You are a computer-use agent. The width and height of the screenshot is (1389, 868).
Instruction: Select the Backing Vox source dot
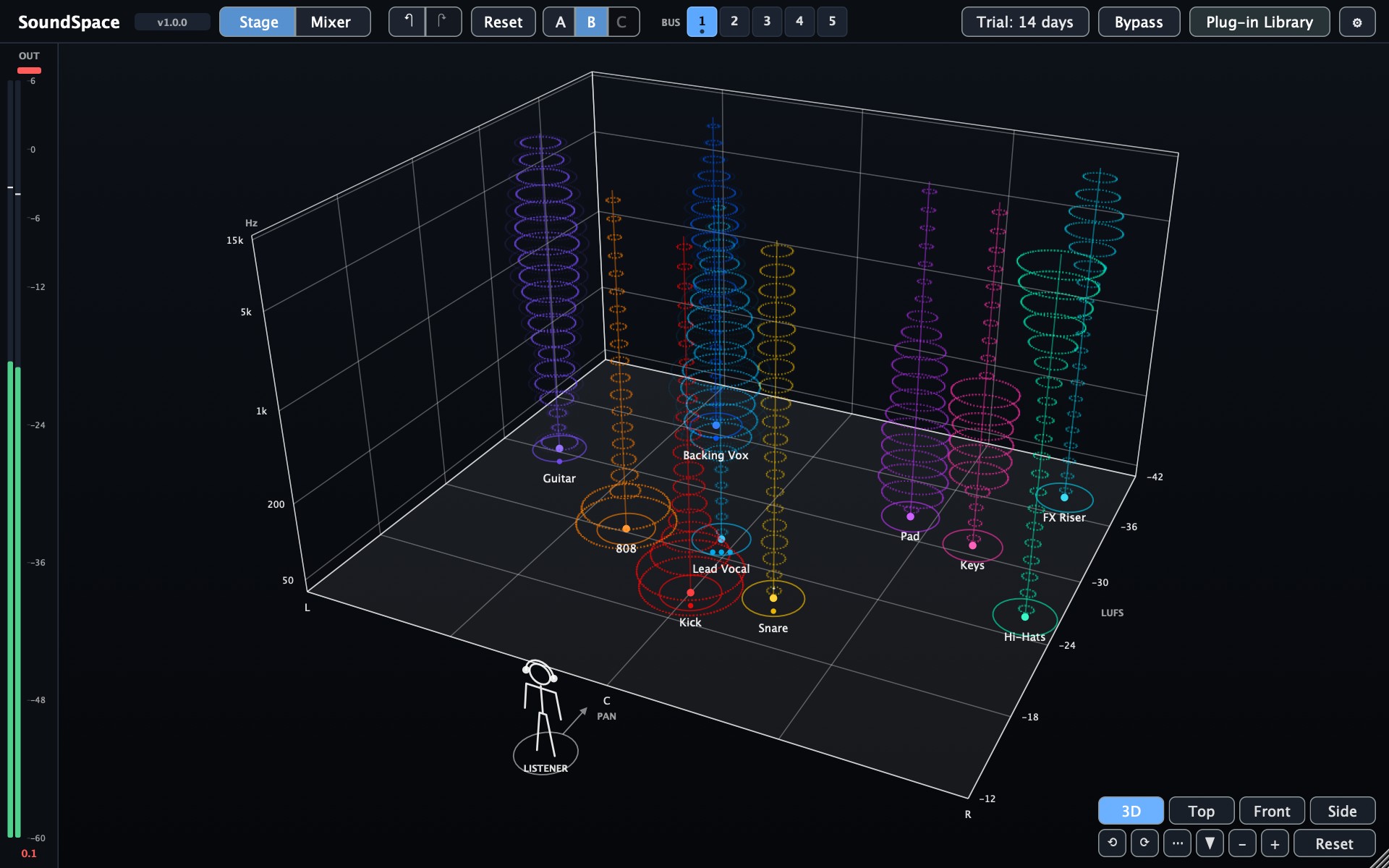716,425
